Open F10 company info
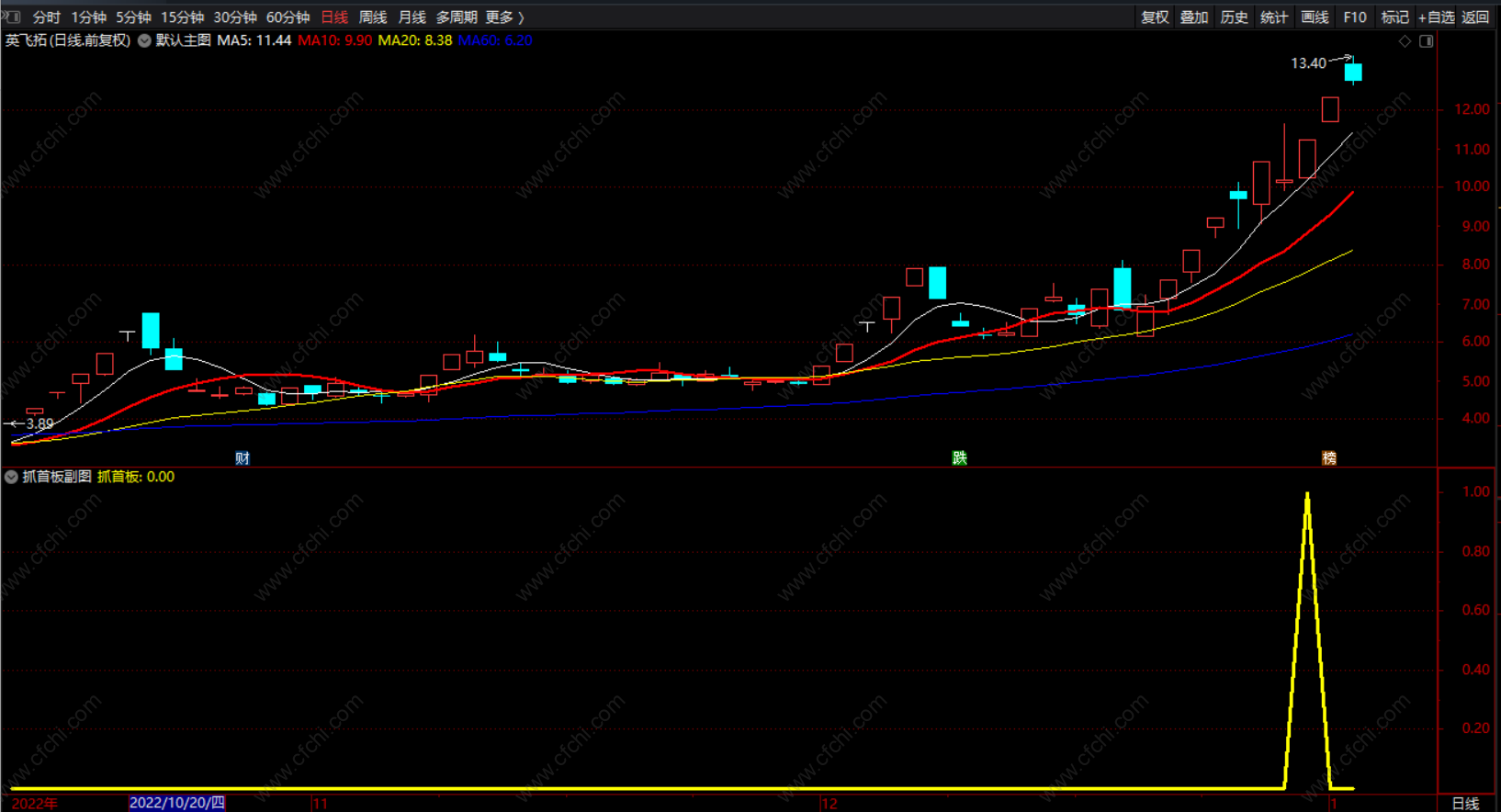The image size is (1501, 812). coord(1355,17)
